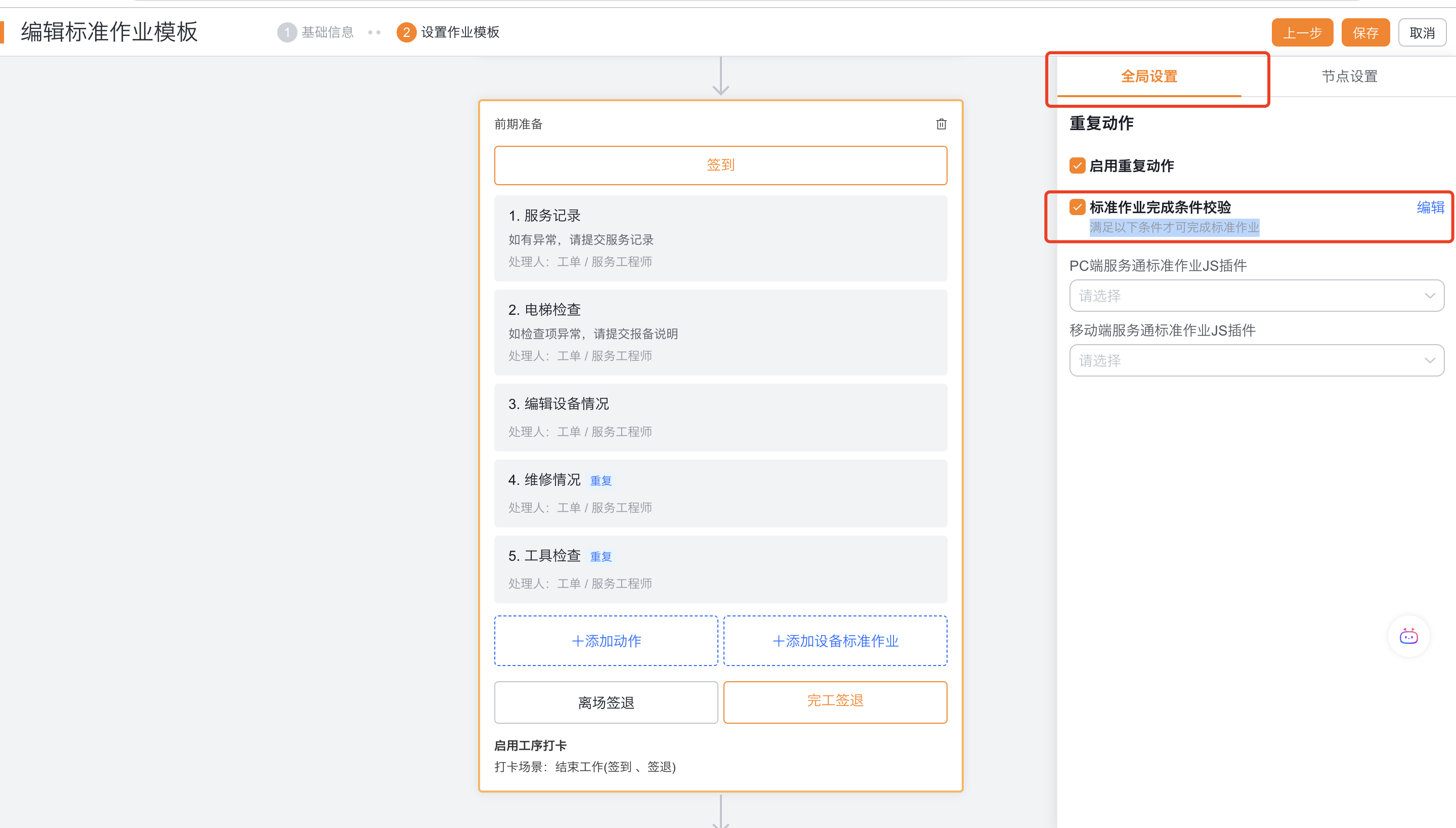Click the chevron on PC端 plugin select
This screenshot has width=1456, height=828.
tap(1429, 296)
